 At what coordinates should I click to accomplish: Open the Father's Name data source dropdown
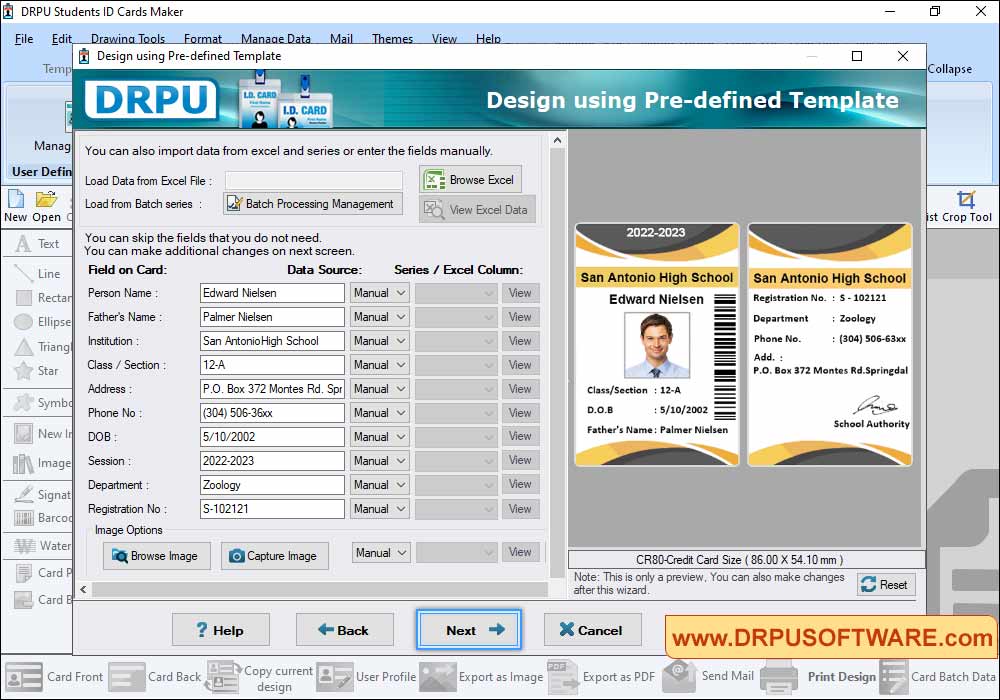tap(379, 317)
